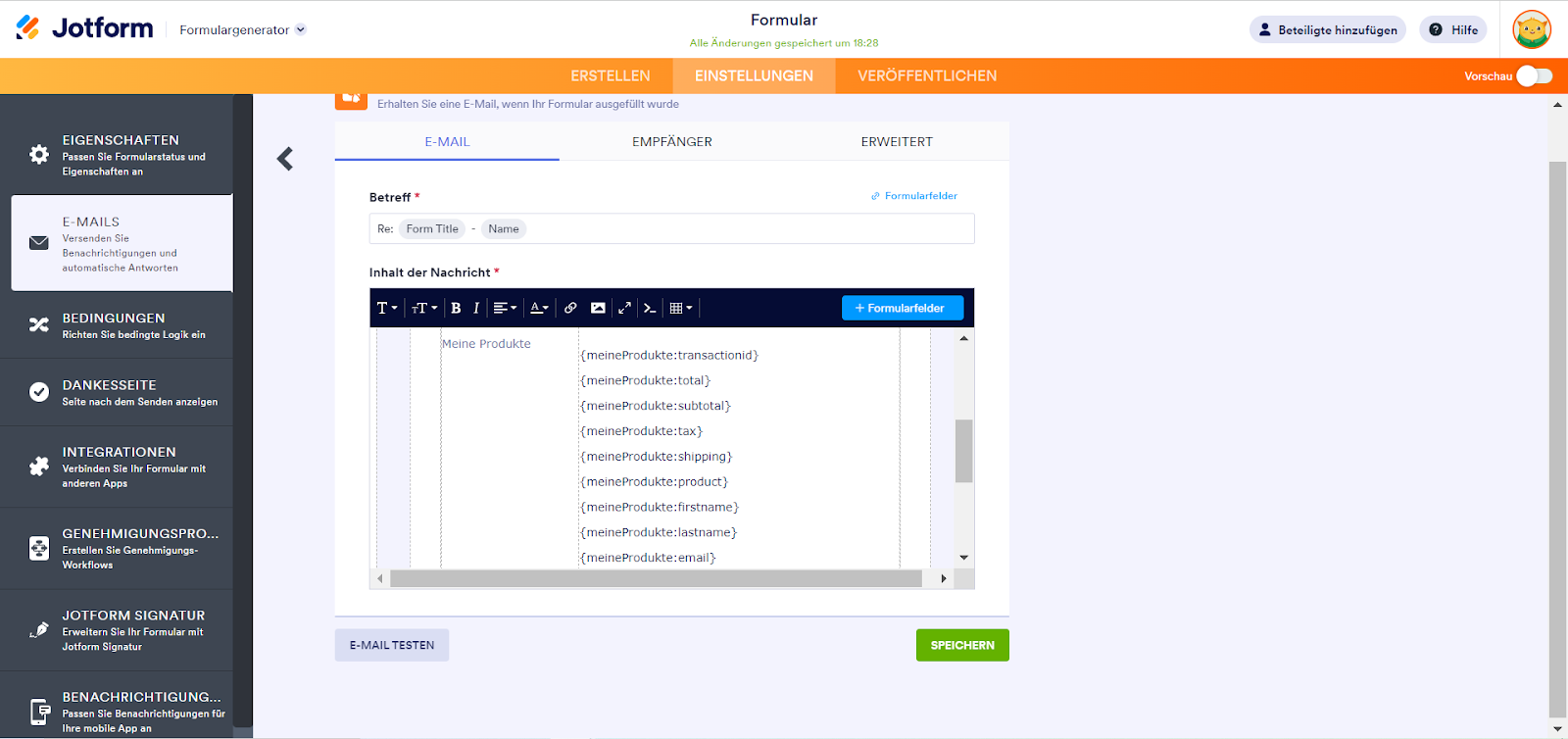Viewport: 1568px width, 739px height.
Task: Click page vertical scrollbar thumb
Action: (x=1557, y=438)
